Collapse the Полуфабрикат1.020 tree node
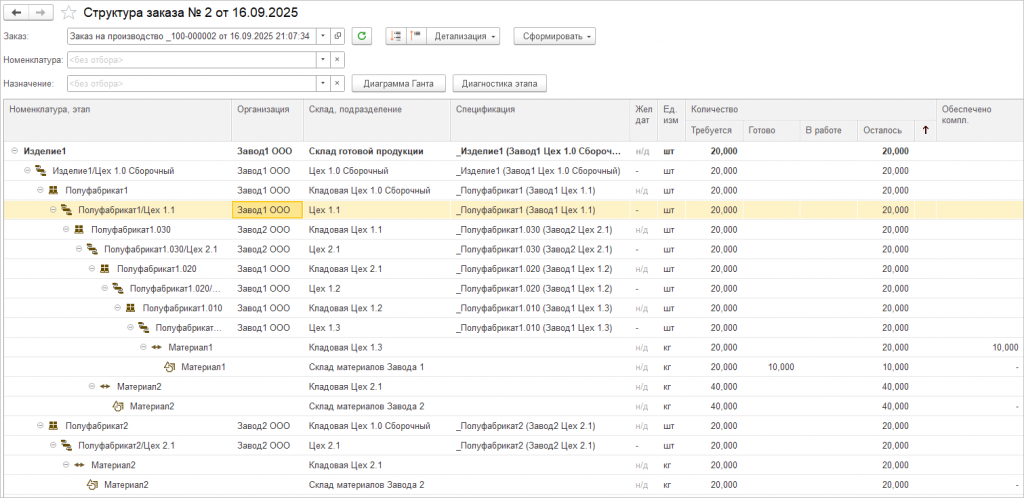The height and width of the screenshot is (498, 1024). coord(92,269)
